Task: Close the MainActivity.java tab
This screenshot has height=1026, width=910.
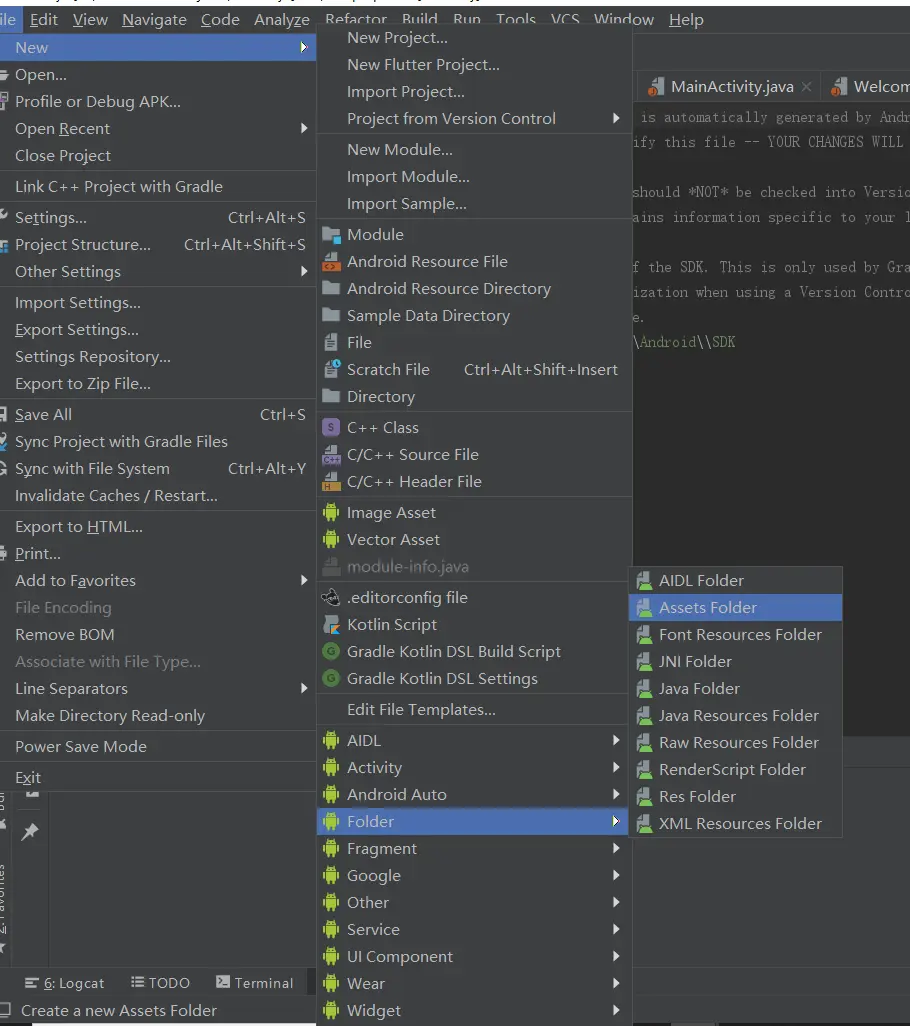Action: click(807, 86)
